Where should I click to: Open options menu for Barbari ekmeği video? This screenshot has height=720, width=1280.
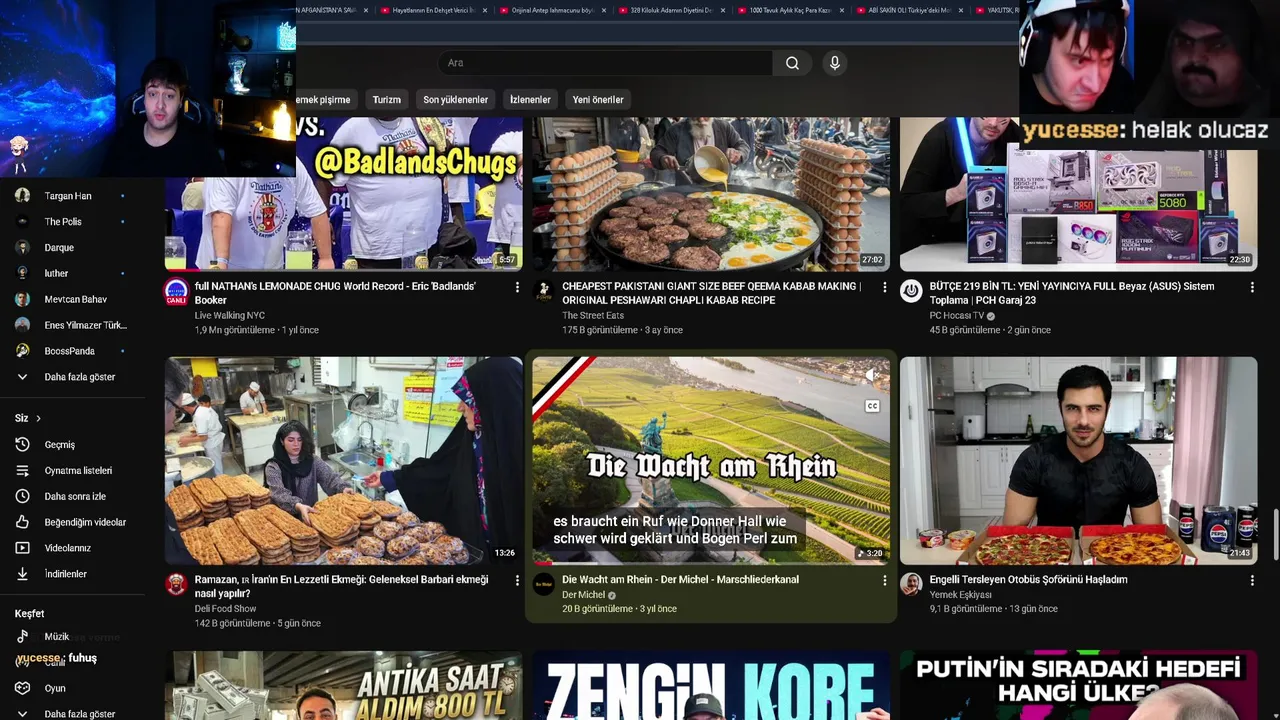[517, 580]
